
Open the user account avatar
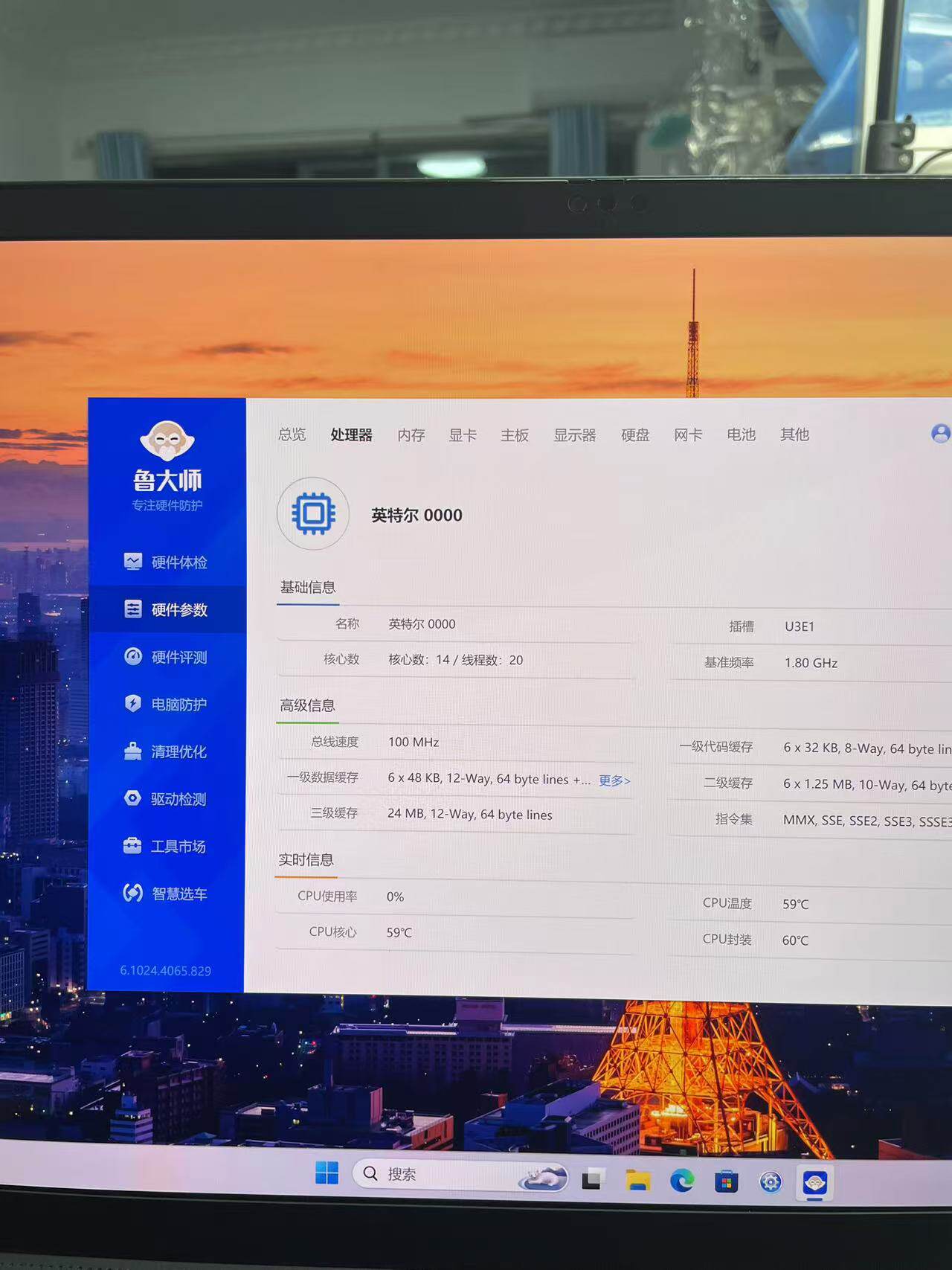tap(941, 433)
